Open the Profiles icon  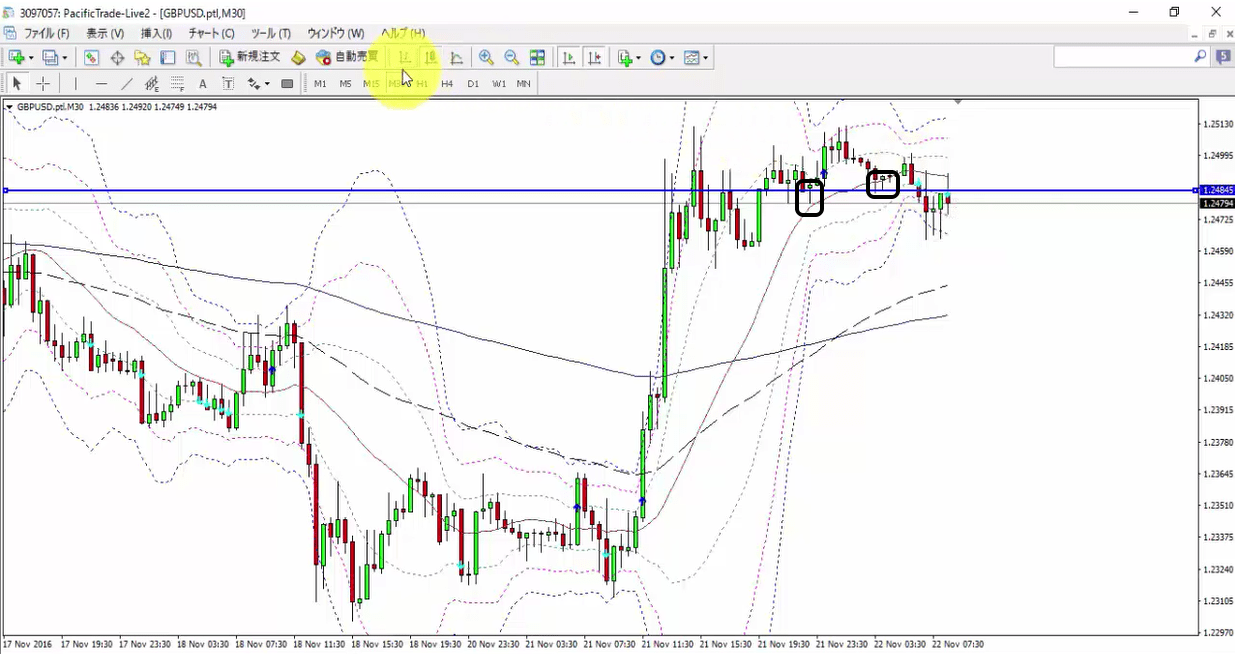[50, 58]
